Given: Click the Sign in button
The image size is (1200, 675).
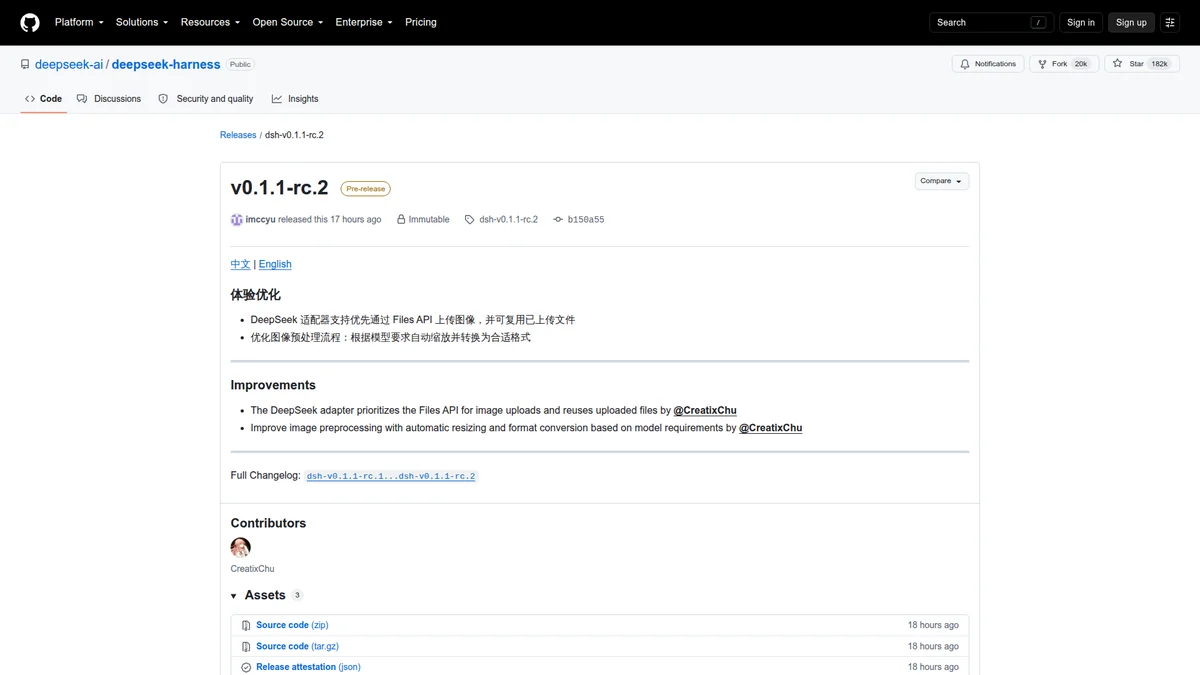Looking at the screenshot, I should [x=1081, y=22].
